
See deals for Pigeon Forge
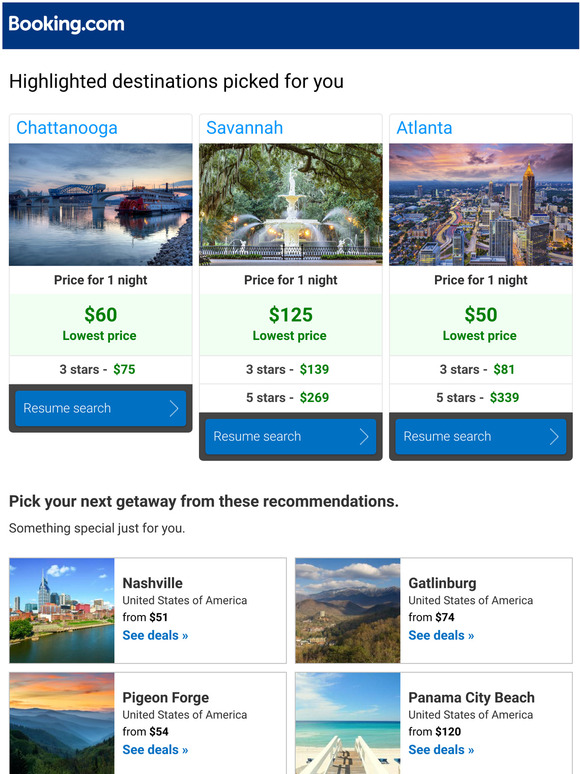(x=155, y=750)
